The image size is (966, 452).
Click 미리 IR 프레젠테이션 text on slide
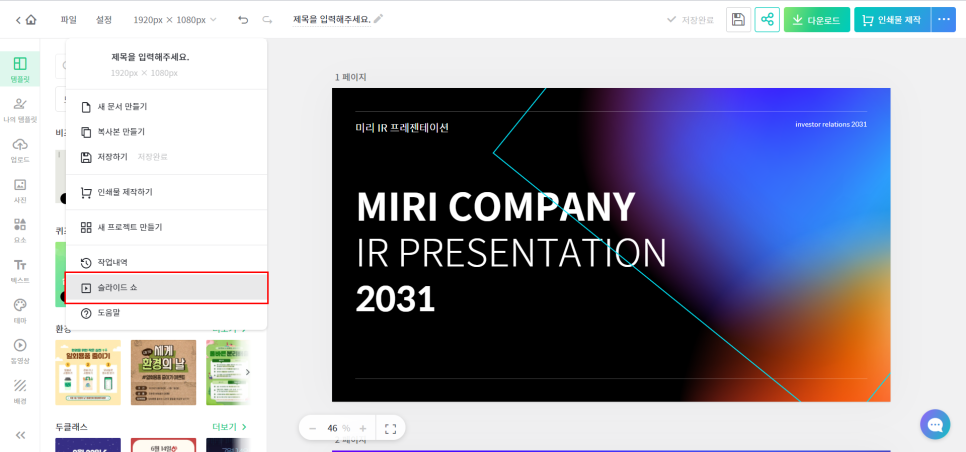click(402, 127)
